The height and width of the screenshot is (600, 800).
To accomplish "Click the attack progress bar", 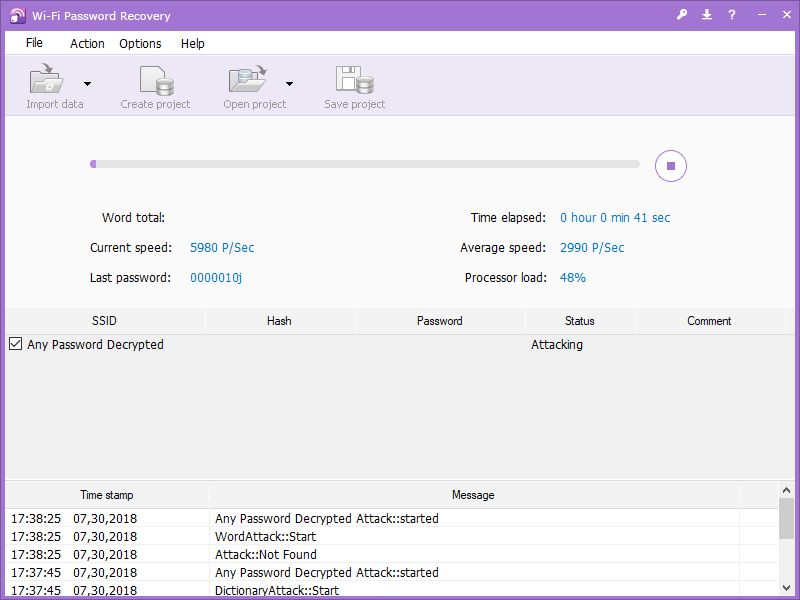I will click(365, 163).
